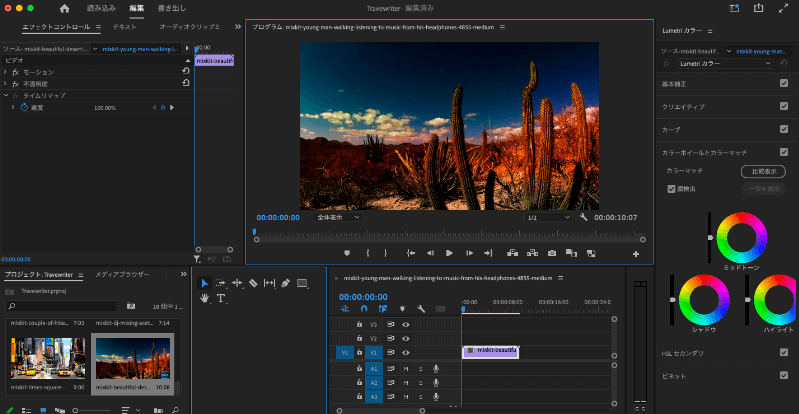Select the Razor tool in the toolbar
The image size is (799, 414).
tap(253, 283)
